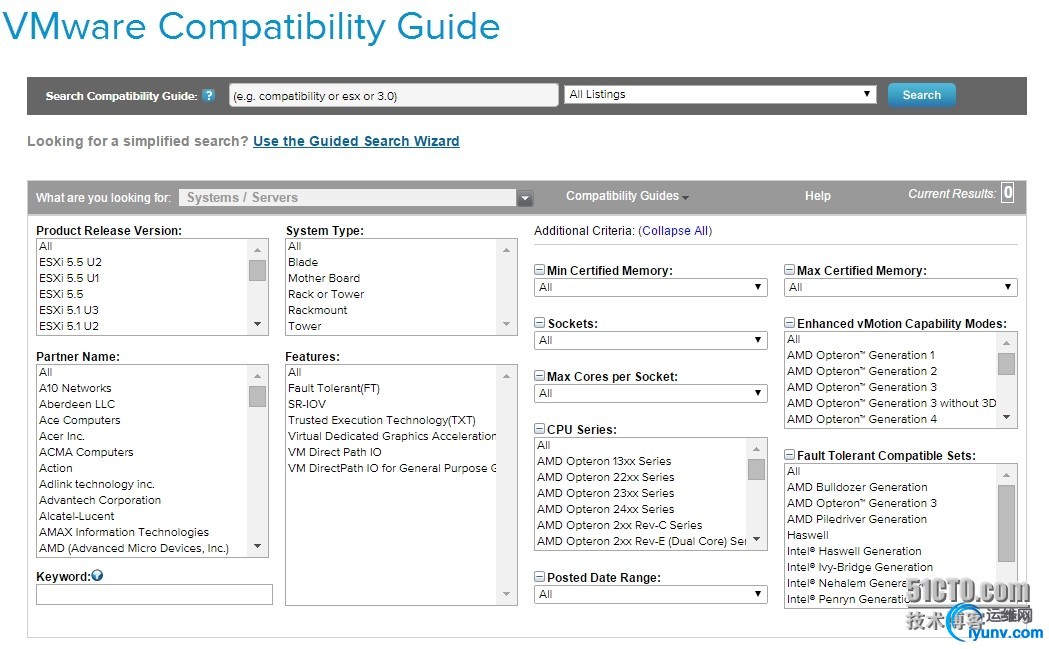The width and height of the screenshot is (1049, 649).
Task: Collapse the Min Certified Memory section
Action: pos(540,271)
